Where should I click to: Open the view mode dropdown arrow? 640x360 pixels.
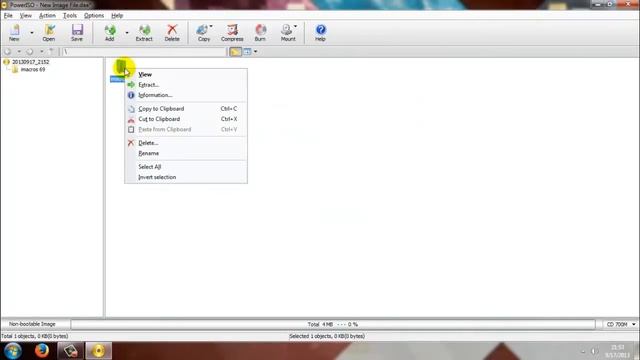256,52
